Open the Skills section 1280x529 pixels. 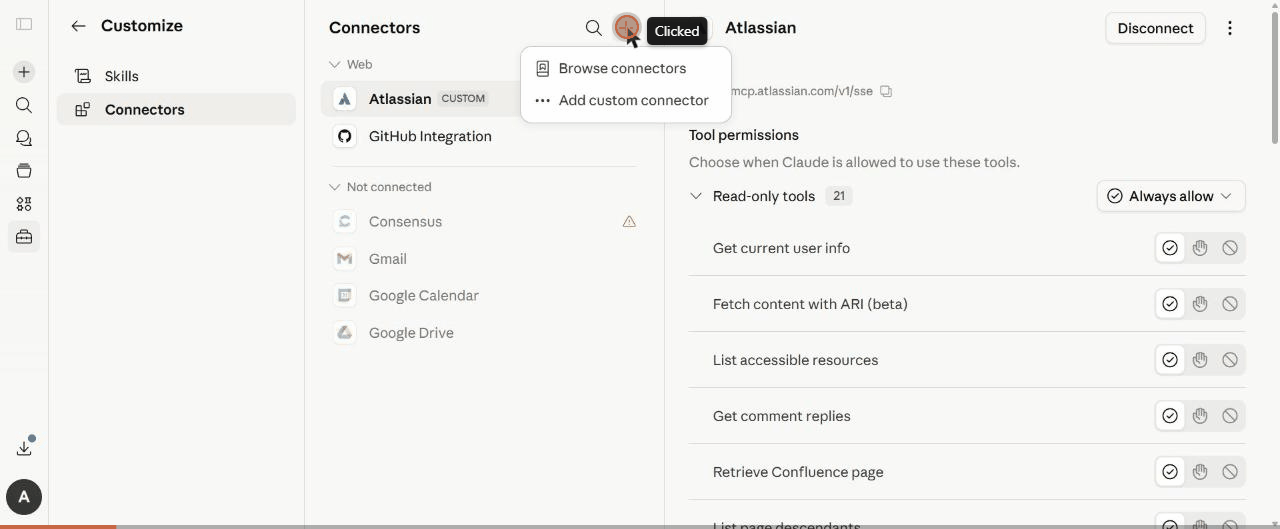[x=176, y=76]
